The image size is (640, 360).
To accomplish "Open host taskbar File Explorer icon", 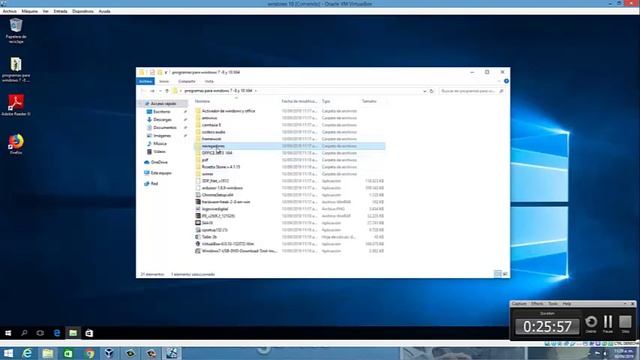I will click(48, 353).
